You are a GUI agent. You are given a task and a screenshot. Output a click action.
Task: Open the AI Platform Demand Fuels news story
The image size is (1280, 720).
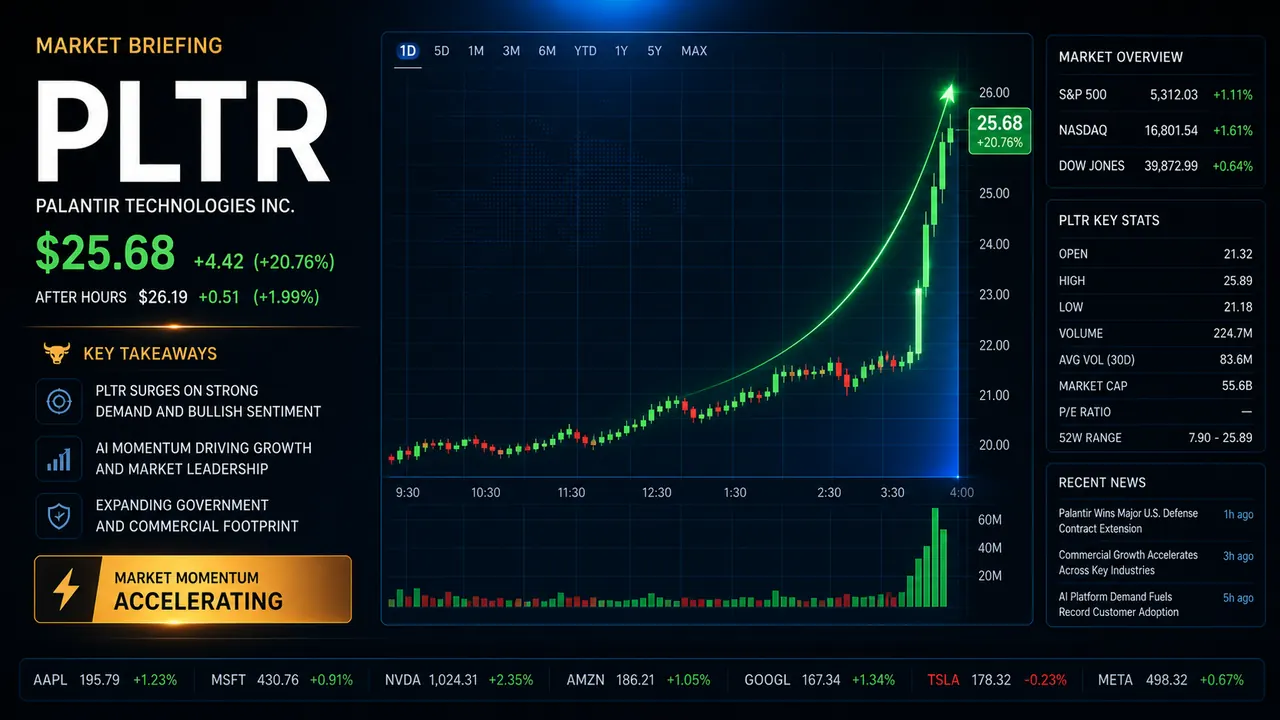point(1156,605)
